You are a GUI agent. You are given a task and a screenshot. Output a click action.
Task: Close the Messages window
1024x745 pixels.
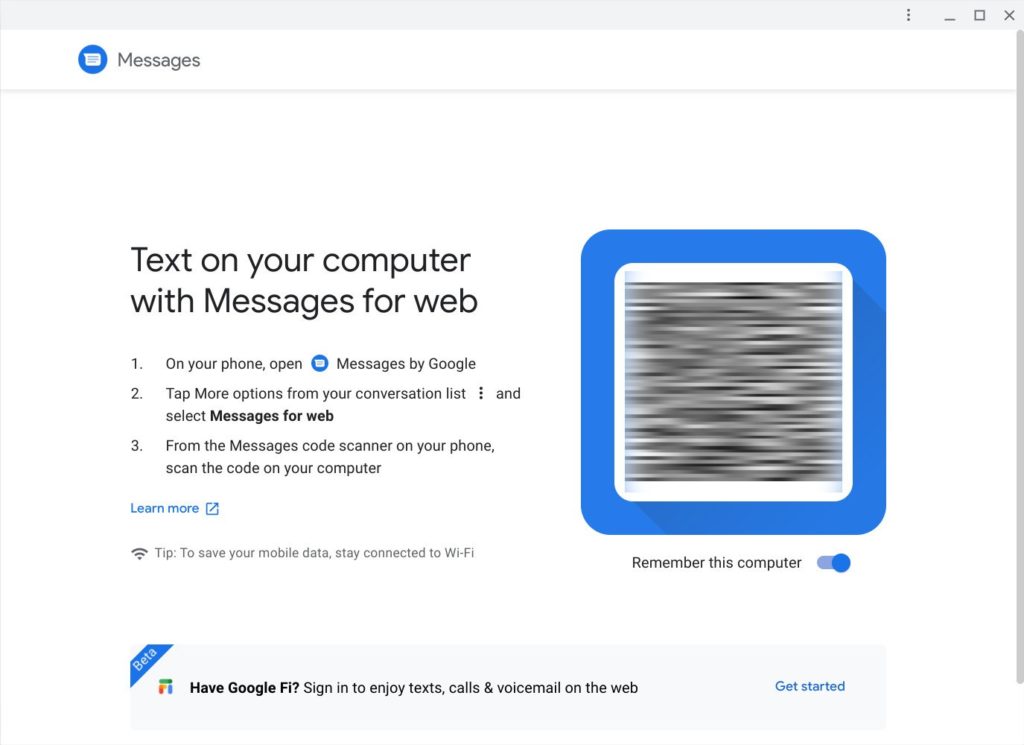pyautogui.click(x=1009, y=15)
